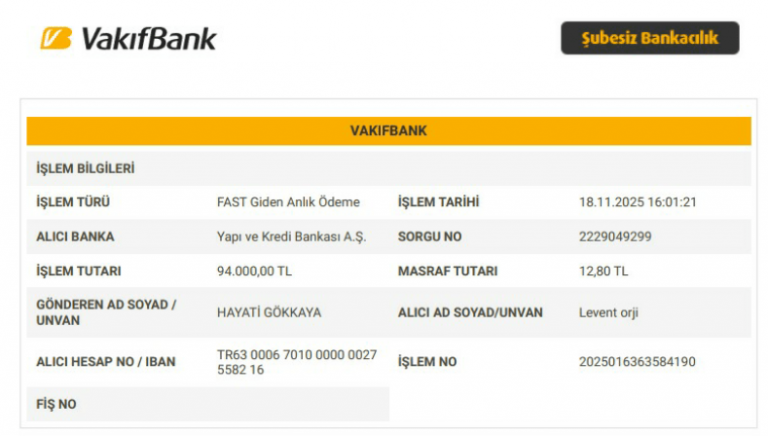Select the sender name HAYATİ GÖKKAYA
The image size is (768, 436).
pos(269,313)
